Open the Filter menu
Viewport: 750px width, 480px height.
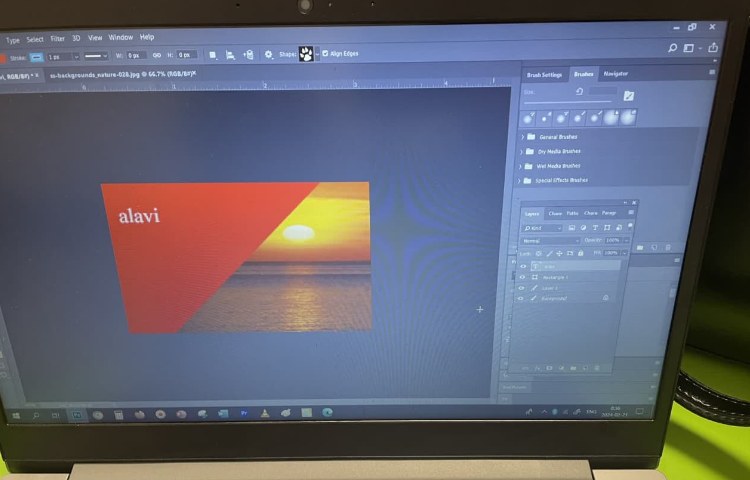pyautogui.click(x=57, y=38)
